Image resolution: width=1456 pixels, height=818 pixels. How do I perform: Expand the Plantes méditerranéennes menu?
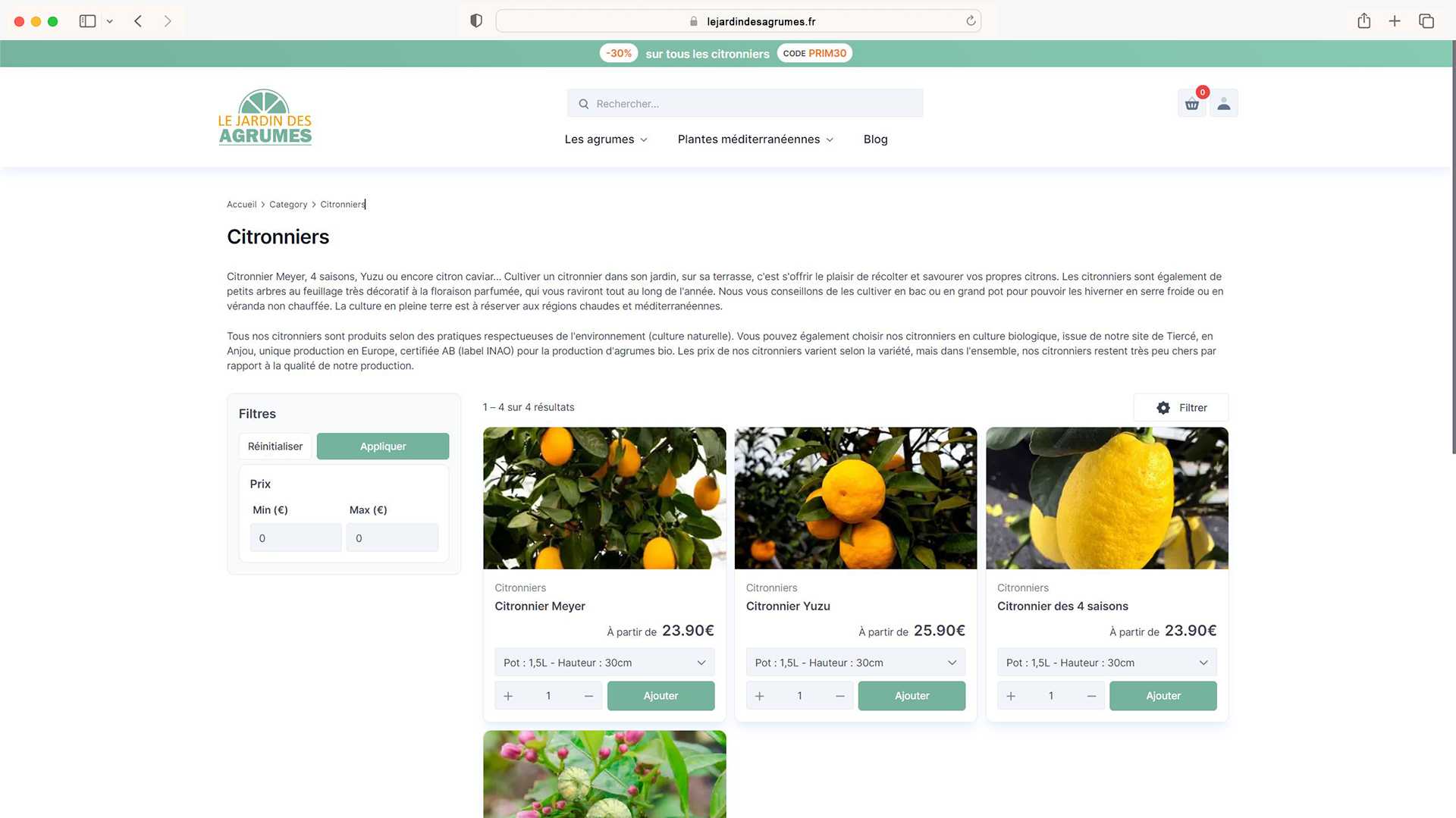(x=755, y=139)
